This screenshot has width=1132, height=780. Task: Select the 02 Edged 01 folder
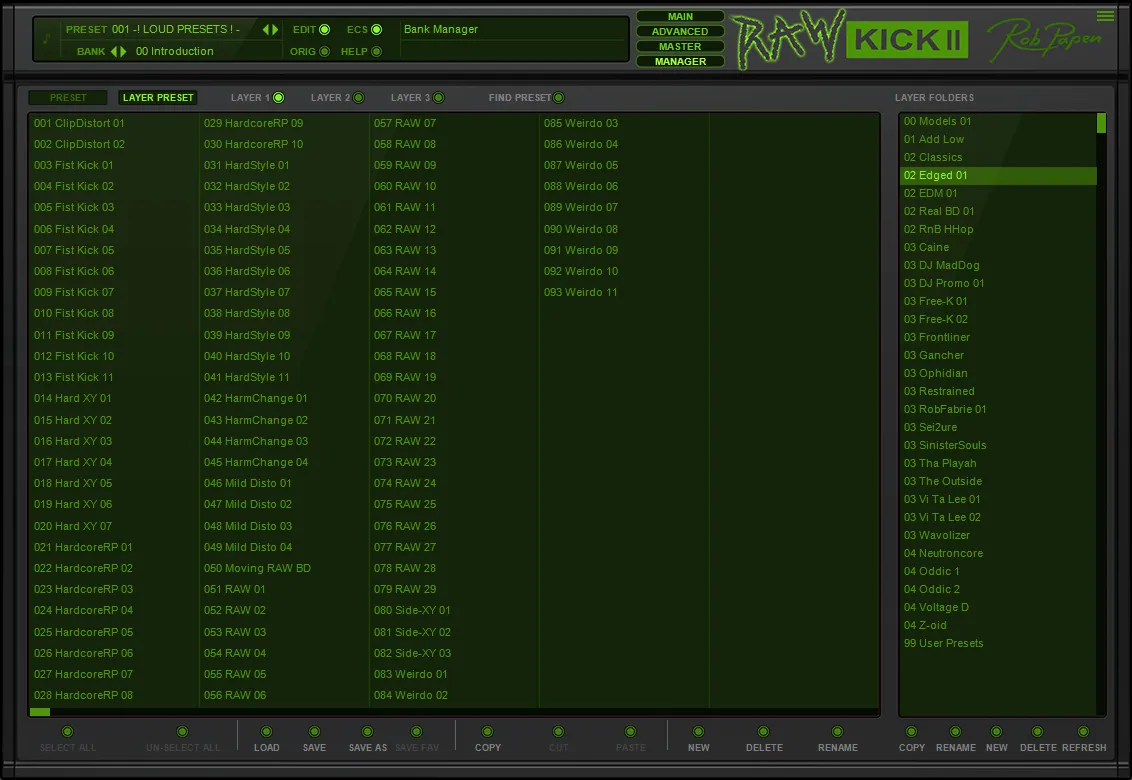coord(998,176)
